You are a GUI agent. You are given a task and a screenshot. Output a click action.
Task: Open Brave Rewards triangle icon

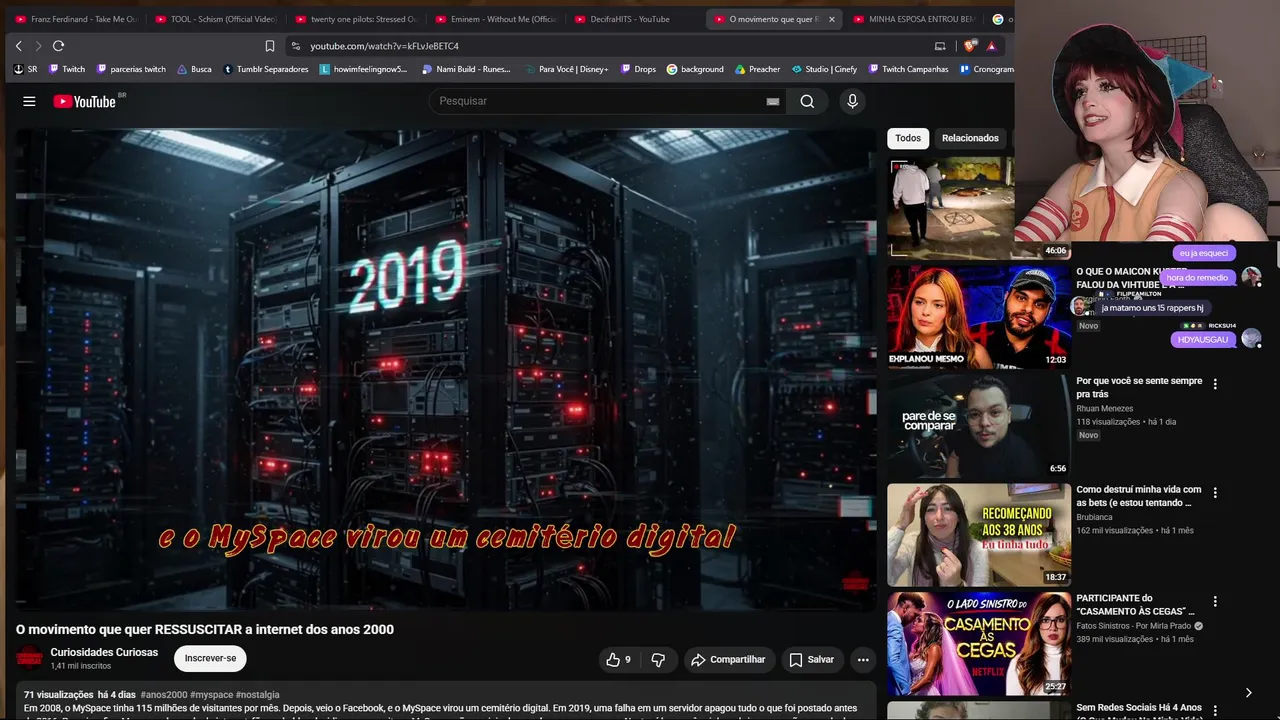(x=991, y=46)
